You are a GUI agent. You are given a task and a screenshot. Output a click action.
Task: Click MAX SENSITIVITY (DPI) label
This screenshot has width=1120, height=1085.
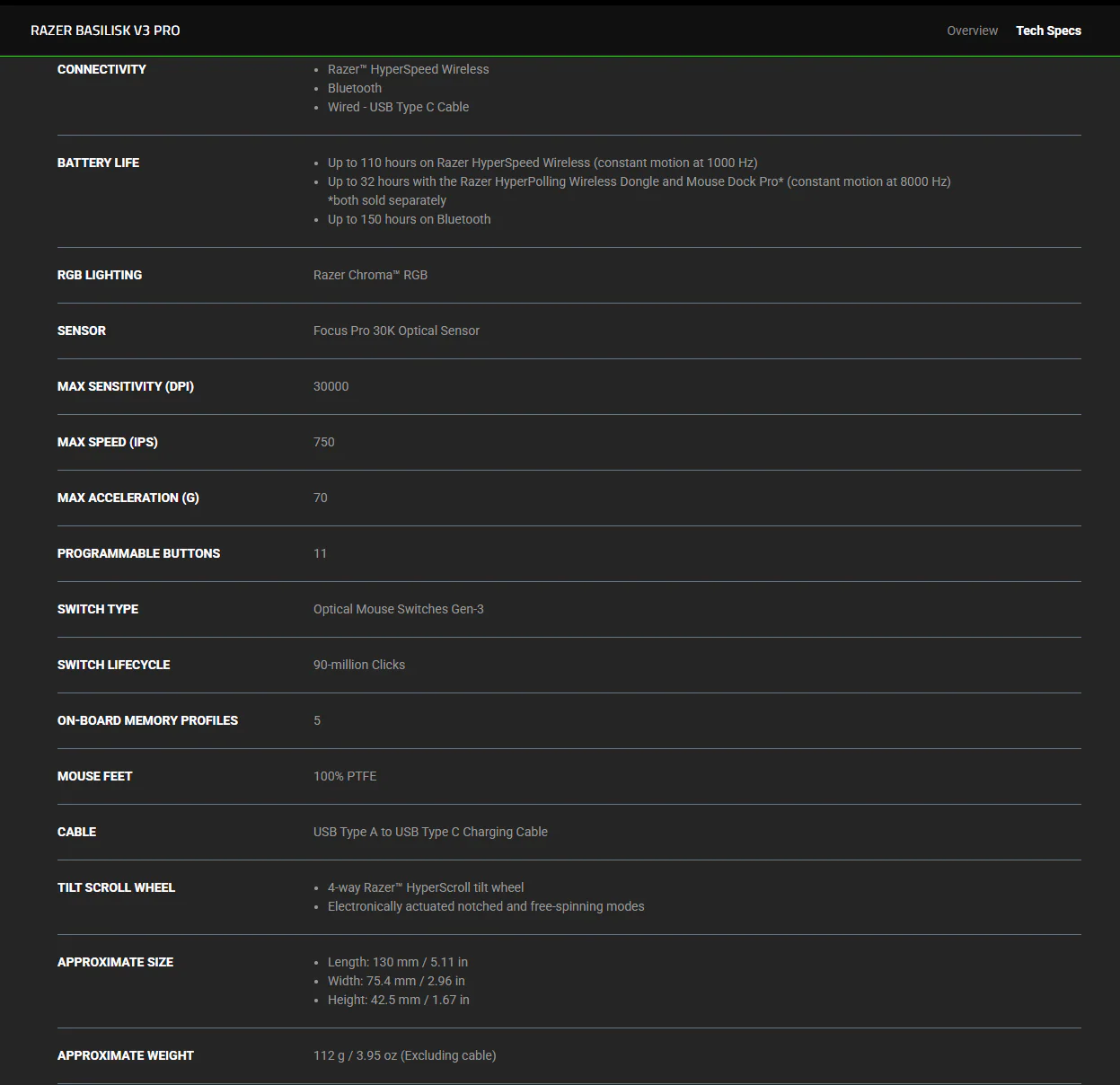[126, 386]
